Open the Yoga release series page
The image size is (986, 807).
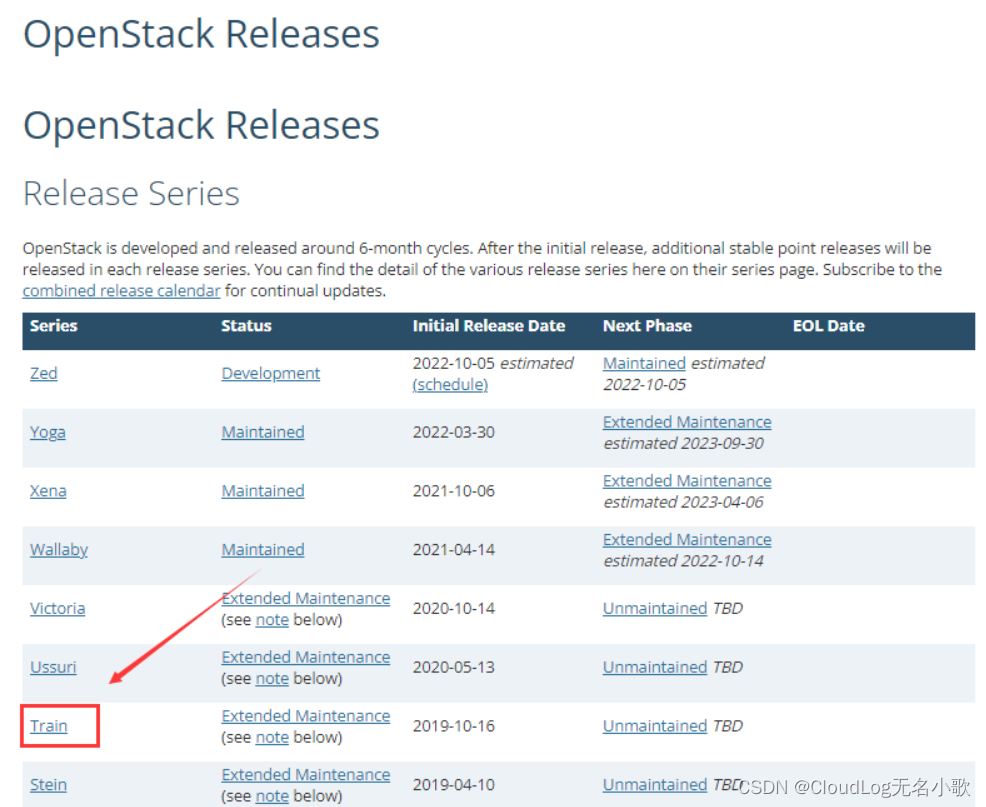47,432
